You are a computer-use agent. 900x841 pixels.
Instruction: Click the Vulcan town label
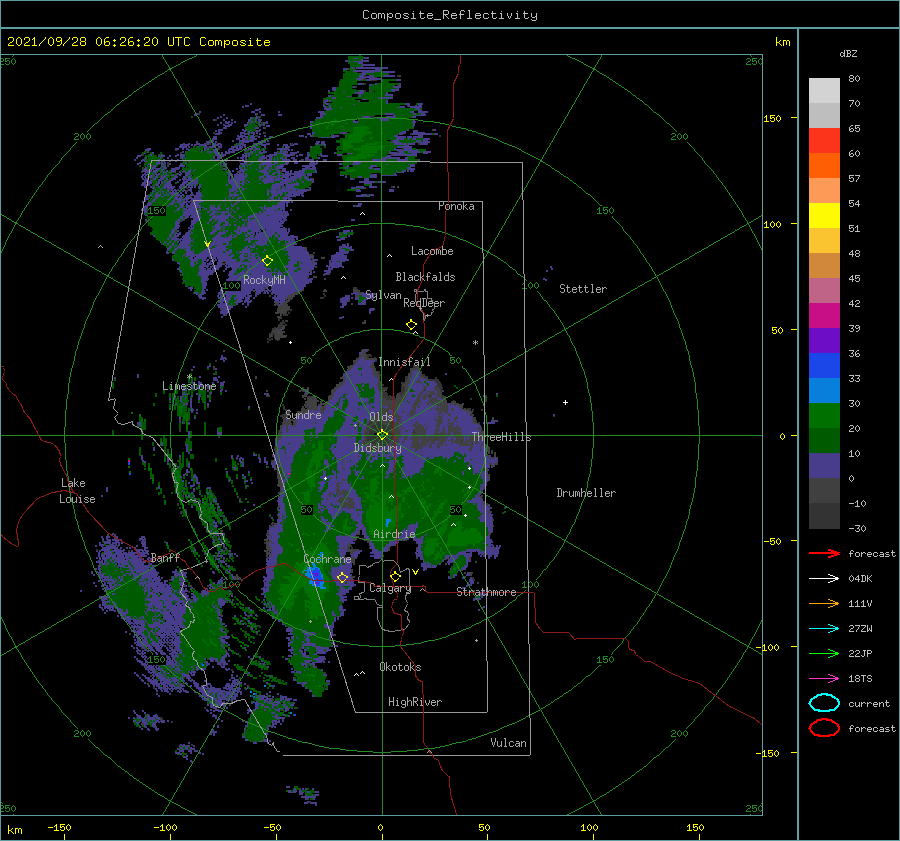click(x=509, y=743)
